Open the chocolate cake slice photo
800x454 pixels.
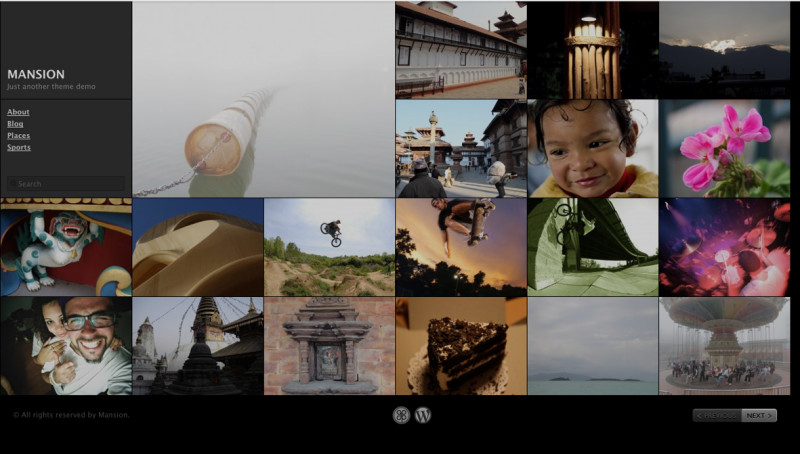tap(461, 346)
